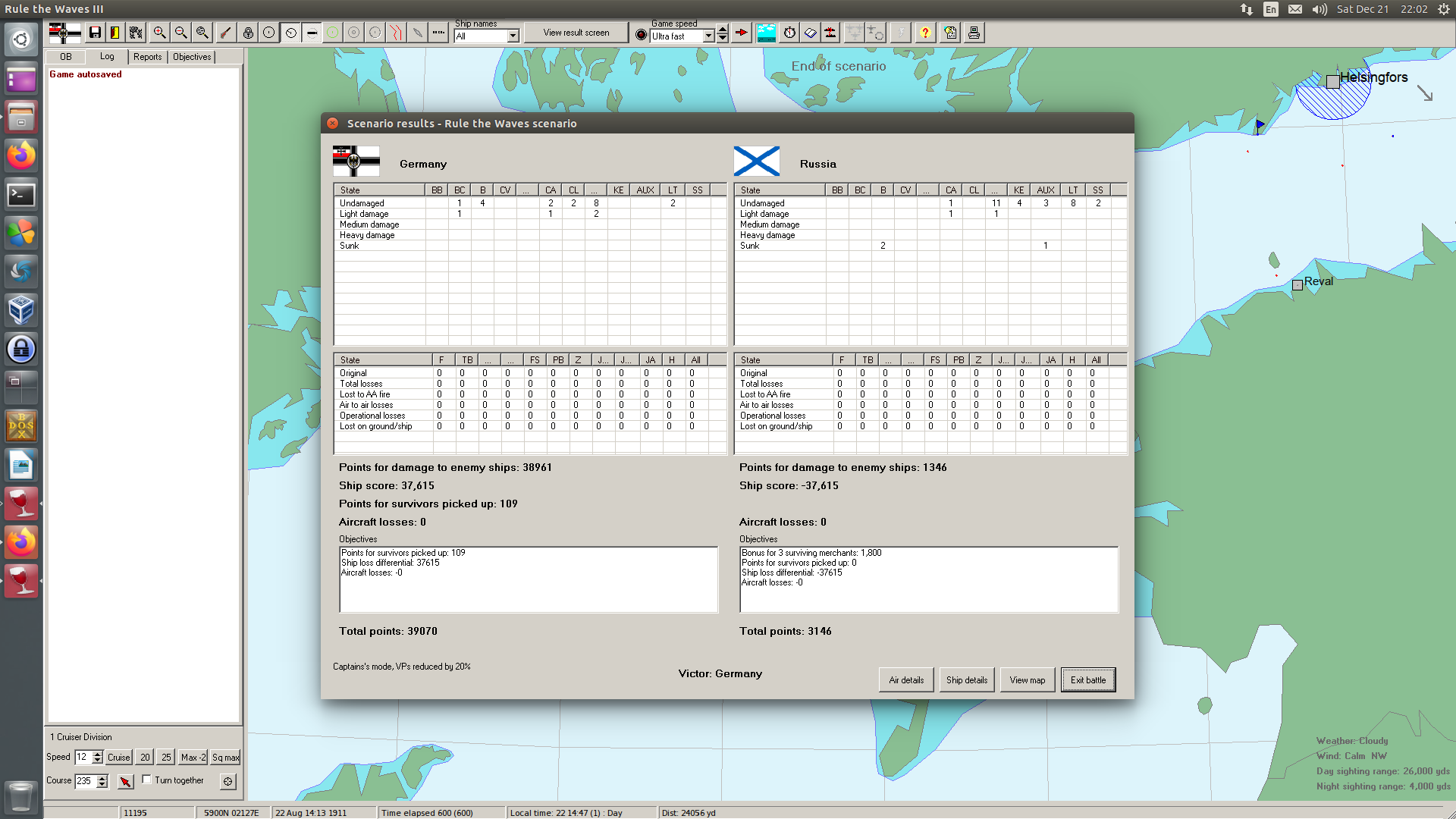This screenshot has width=1456, height=819.
Task: Click the 'Total points: 39070' text
Action: [388, 631]
